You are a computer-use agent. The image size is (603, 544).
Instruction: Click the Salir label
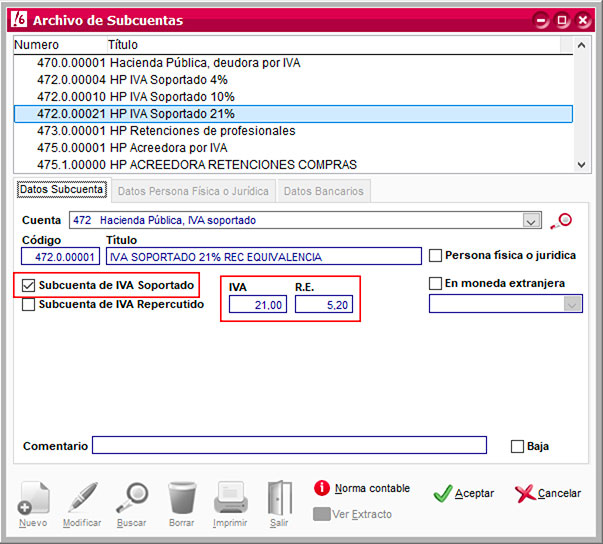(279, 523)
